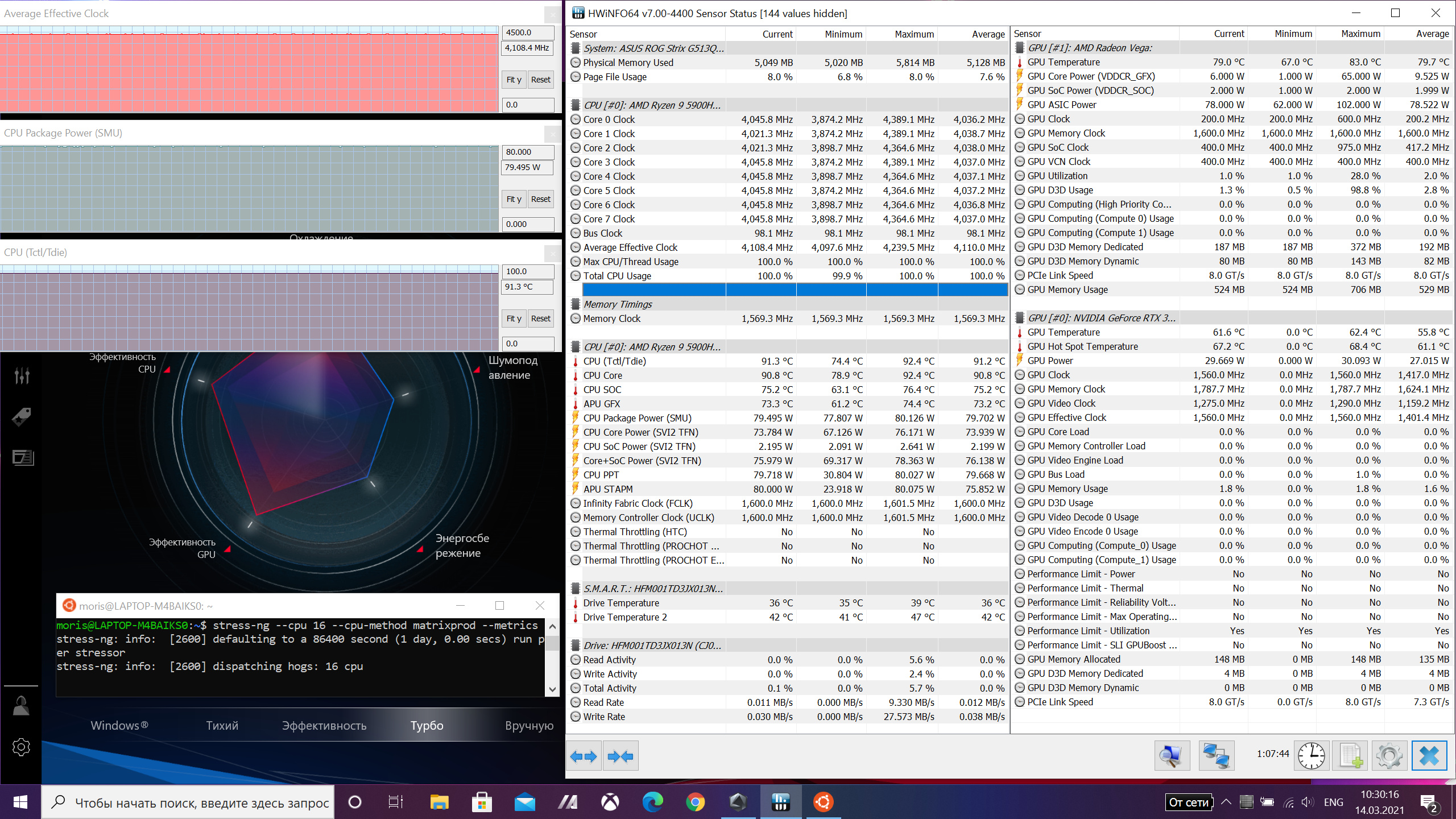
Task: Open Armoury Crate price tag deals icon
Action: (x=22, y=416)
